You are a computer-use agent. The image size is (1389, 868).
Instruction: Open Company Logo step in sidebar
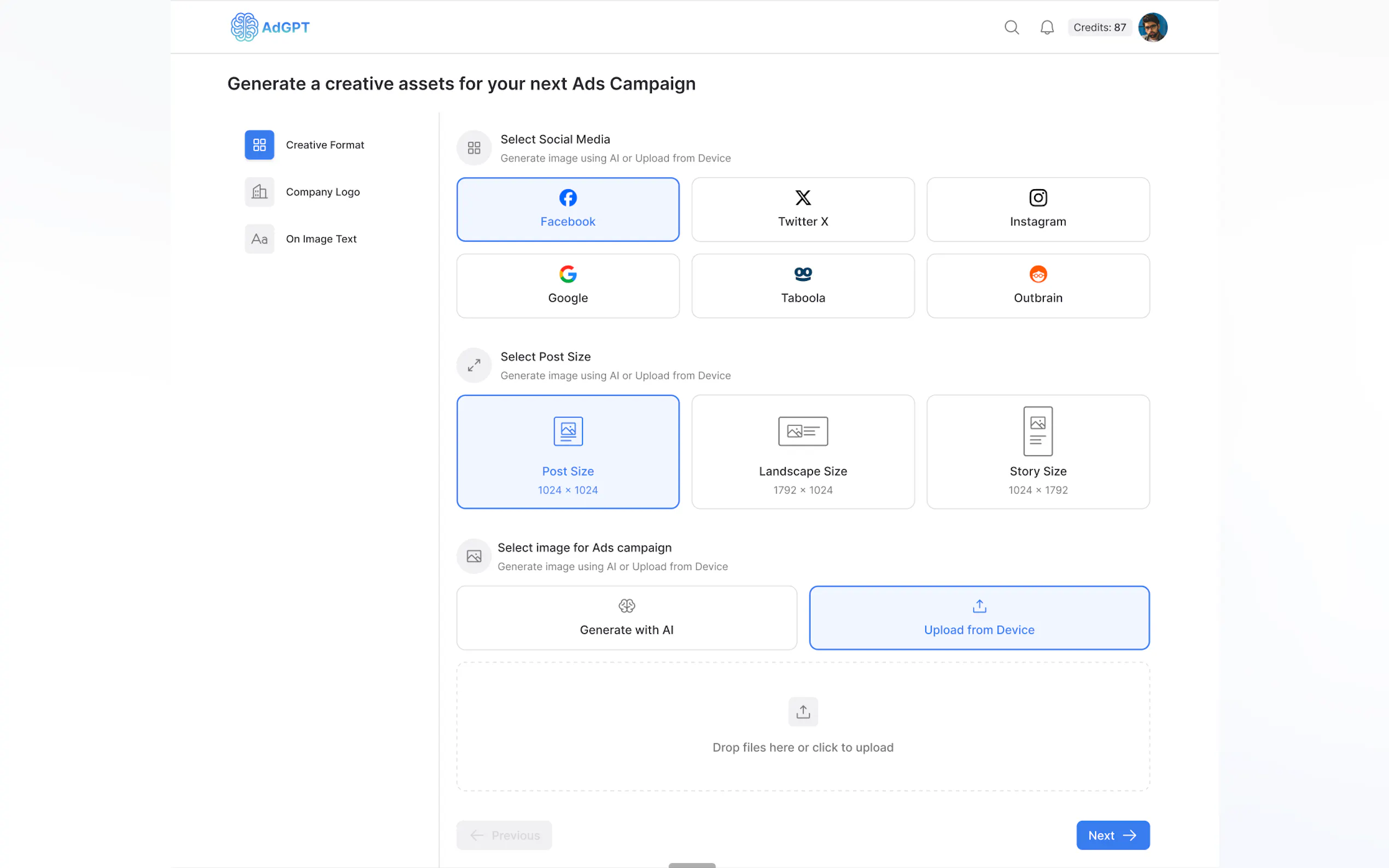[x=322, y=192]
